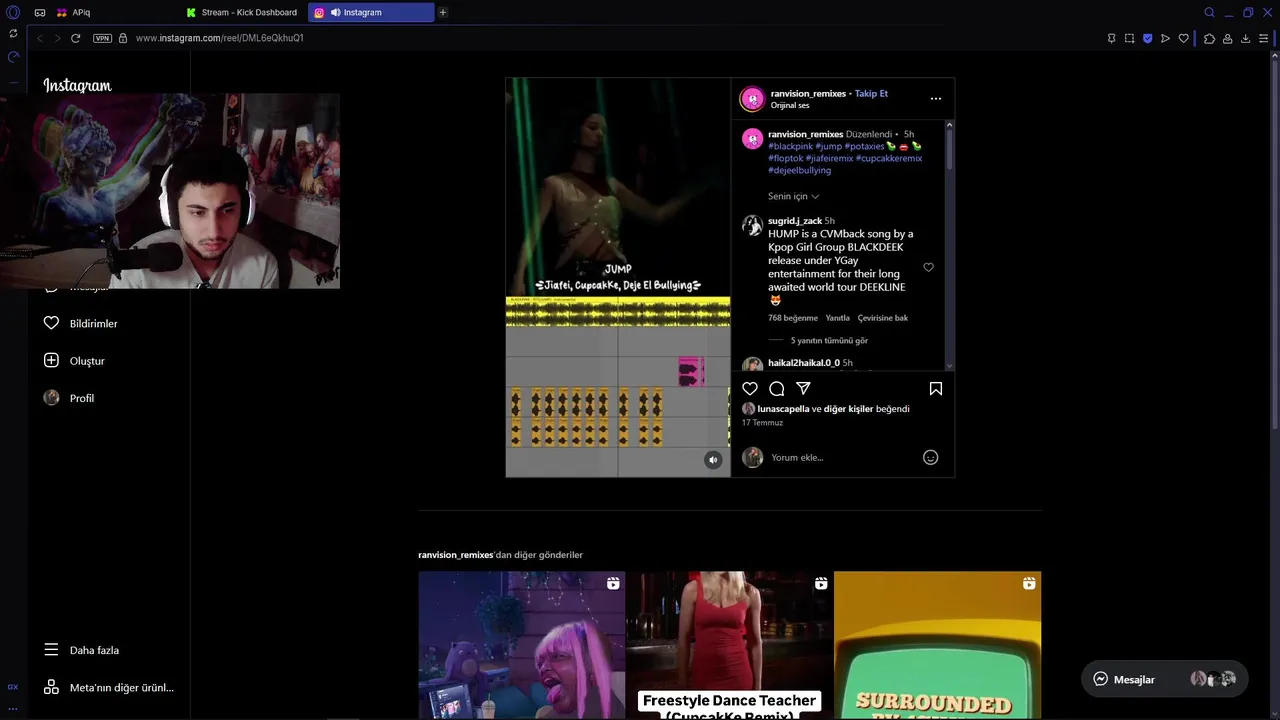Open the browser tab search icon
The image size is (1280, 720).
(x=1209, y=12)
